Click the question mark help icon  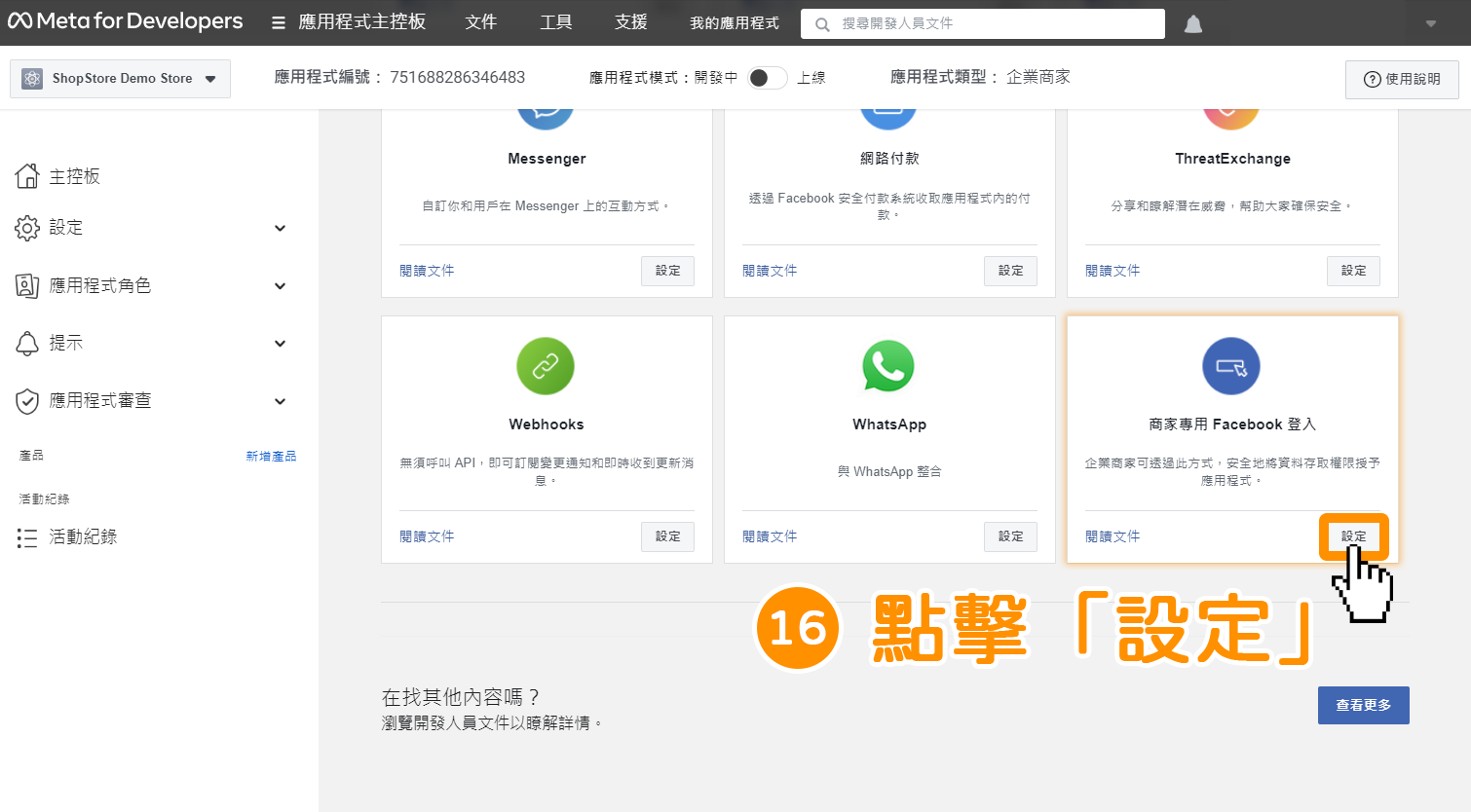[x=1372, y=79]
